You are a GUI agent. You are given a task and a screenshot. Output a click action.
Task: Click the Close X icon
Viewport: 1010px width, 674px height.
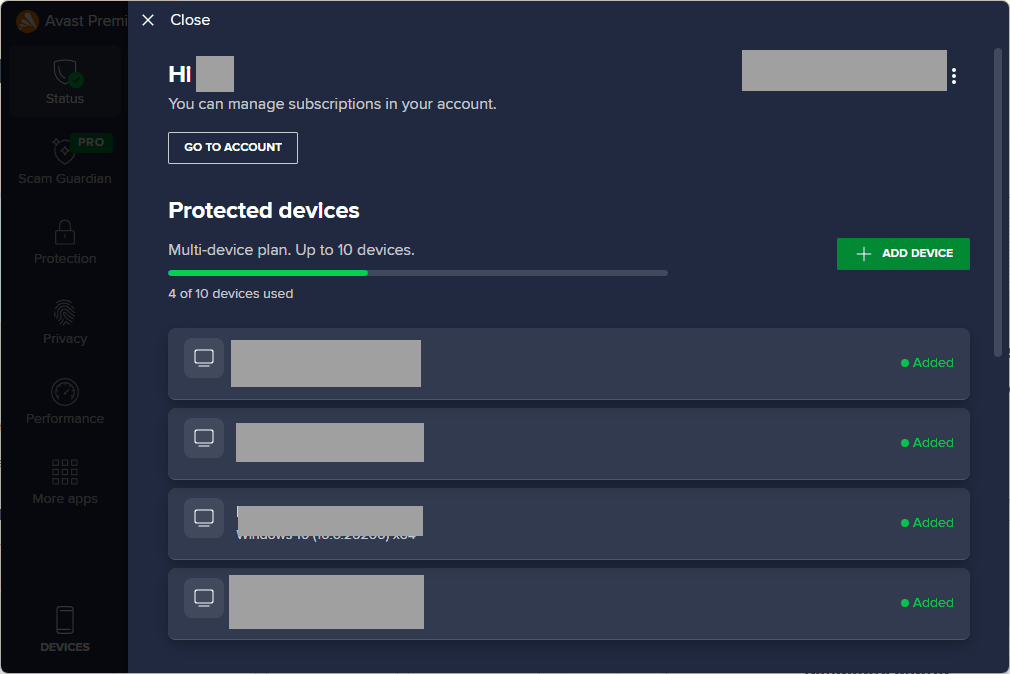tap(148, 20)
